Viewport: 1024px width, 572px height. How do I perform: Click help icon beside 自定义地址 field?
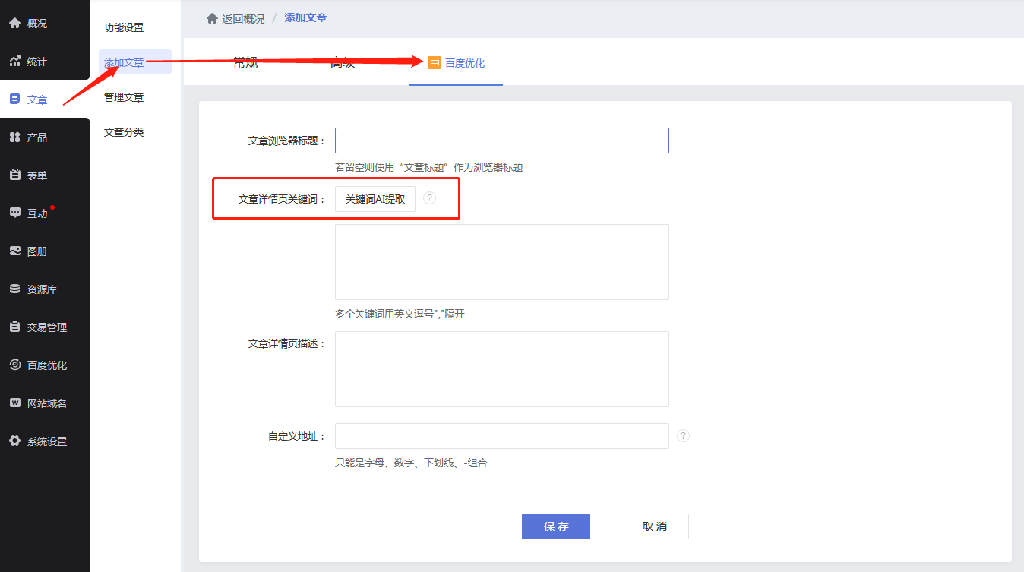click(683, 436)
